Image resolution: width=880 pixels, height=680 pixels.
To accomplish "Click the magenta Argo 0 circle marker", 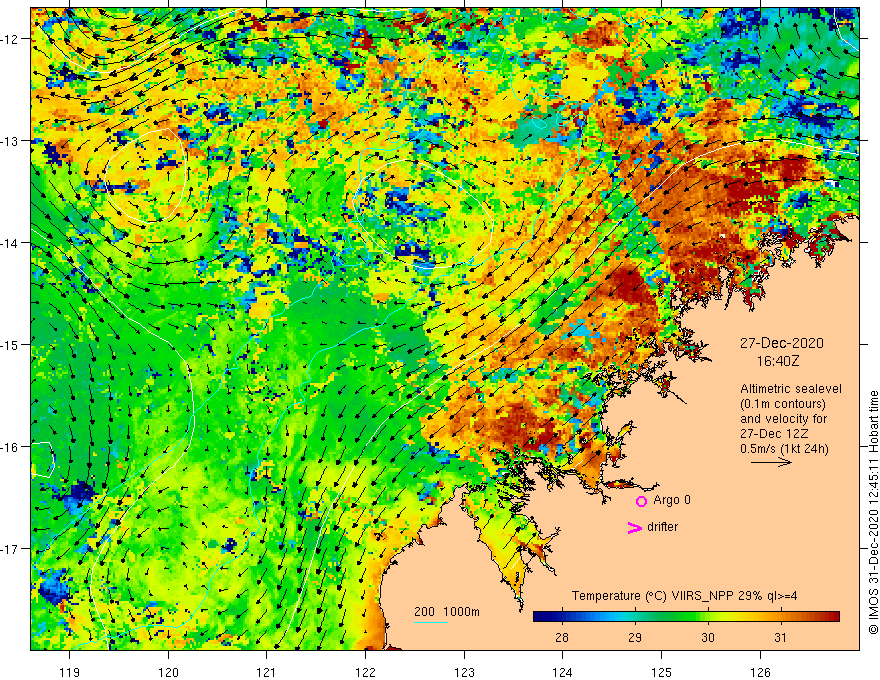I will click(x=641, y=501).
